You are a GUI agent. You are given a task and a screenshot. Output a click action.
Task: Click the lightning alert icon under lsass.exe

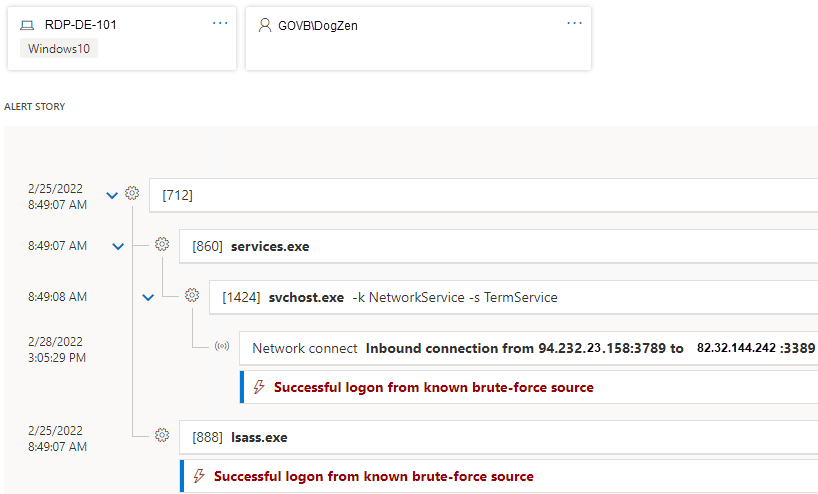pyautogui.click(x=198, y=476)
